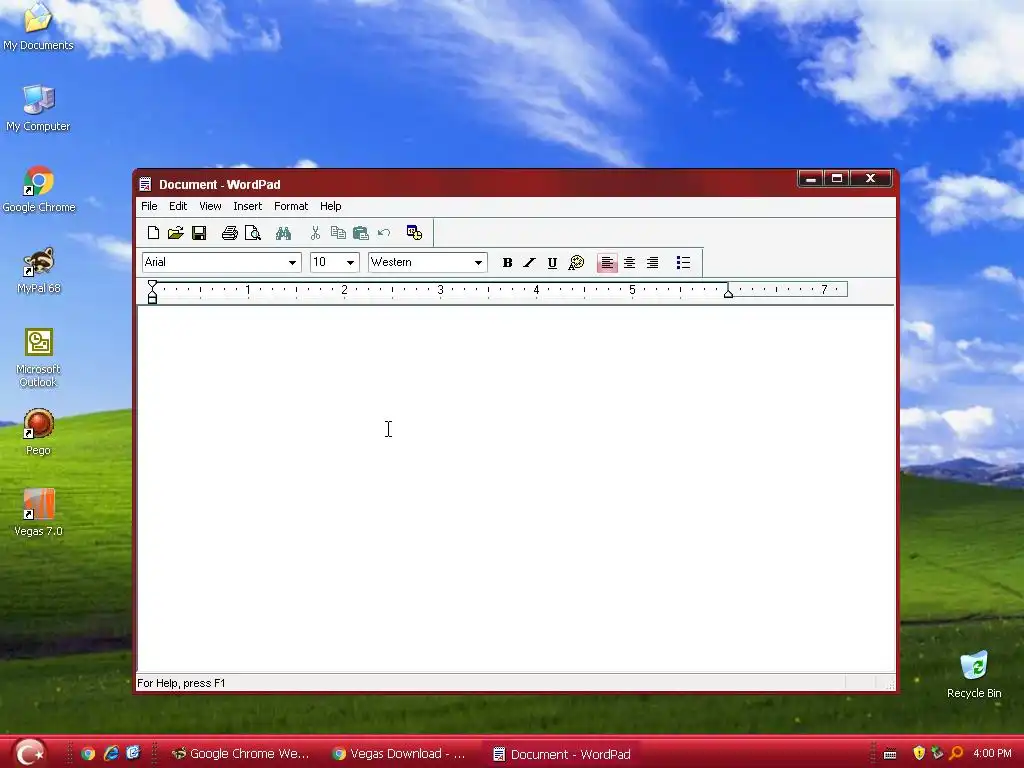
Task: Click the 4:00 PM clock
Action: [x=992, y=754]
